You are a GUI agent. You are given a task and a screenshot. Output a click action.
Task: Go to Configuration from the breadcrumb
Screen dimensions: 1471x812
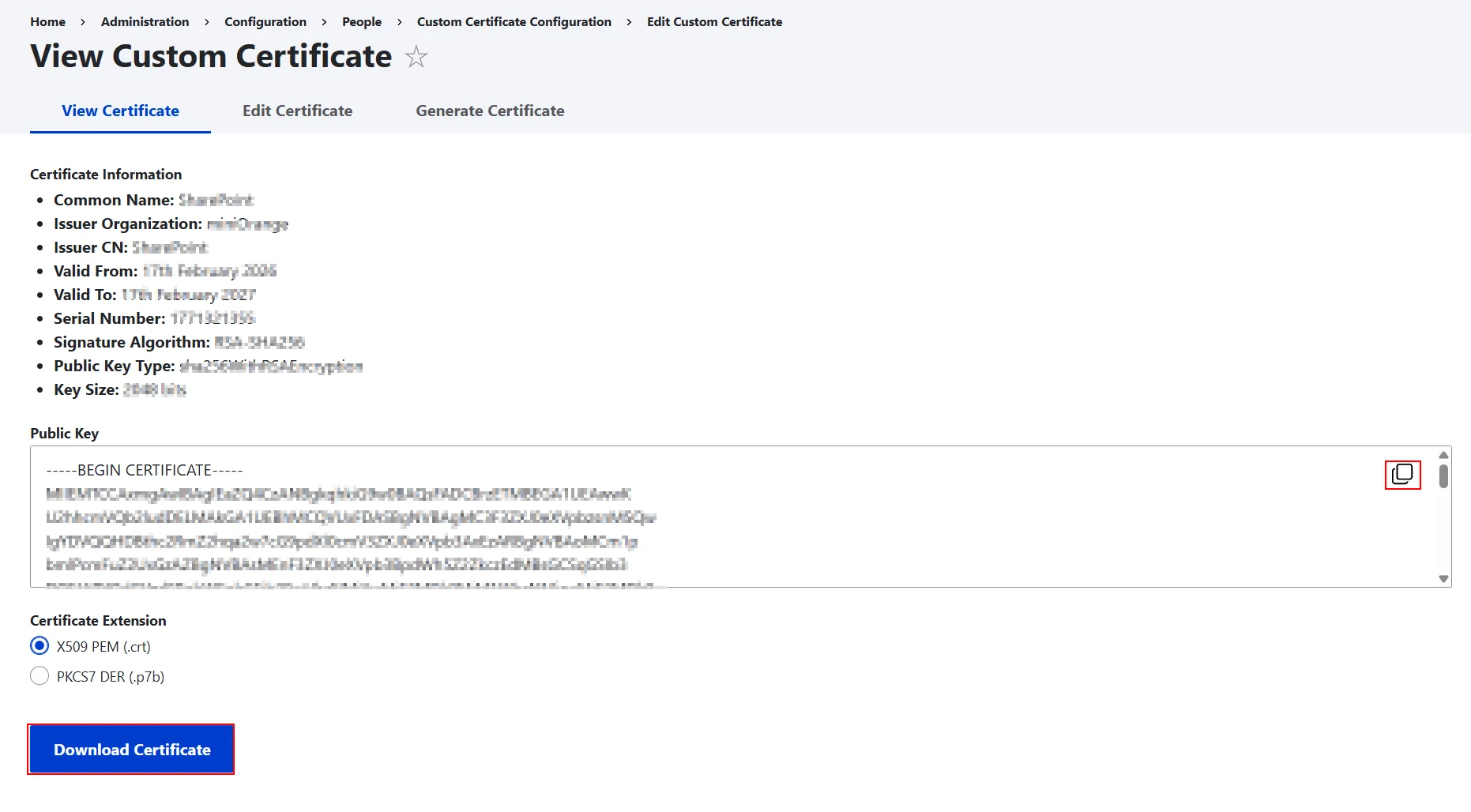click(x=265, y=22)
